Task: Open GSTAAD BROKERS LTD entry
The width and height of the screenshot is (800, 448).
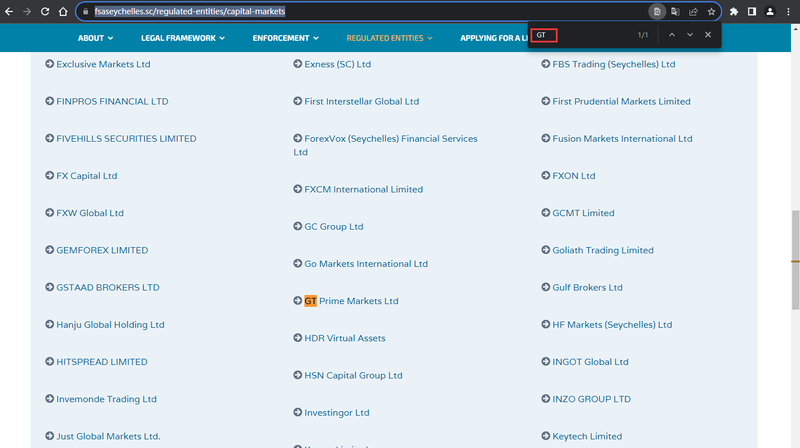Action: [108, 288]
